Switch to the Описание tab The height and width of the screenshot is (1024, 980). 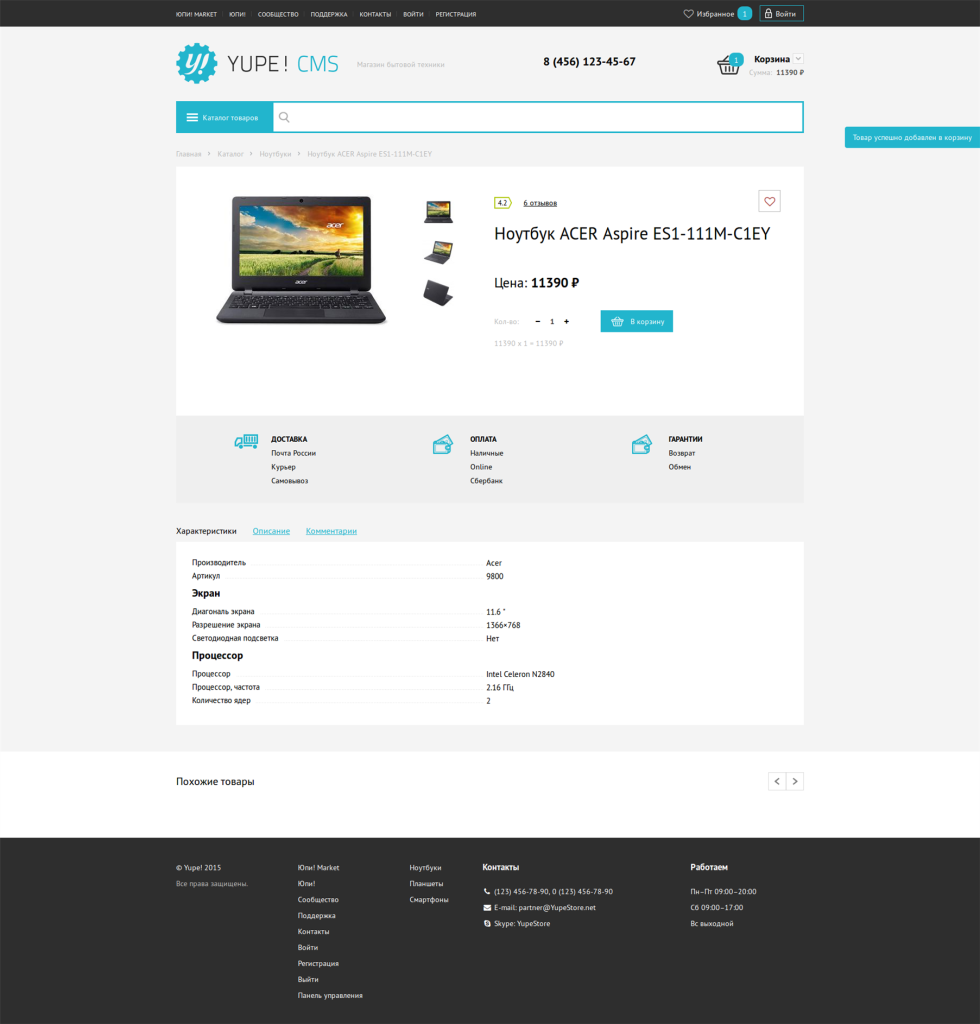click(271, 531)
